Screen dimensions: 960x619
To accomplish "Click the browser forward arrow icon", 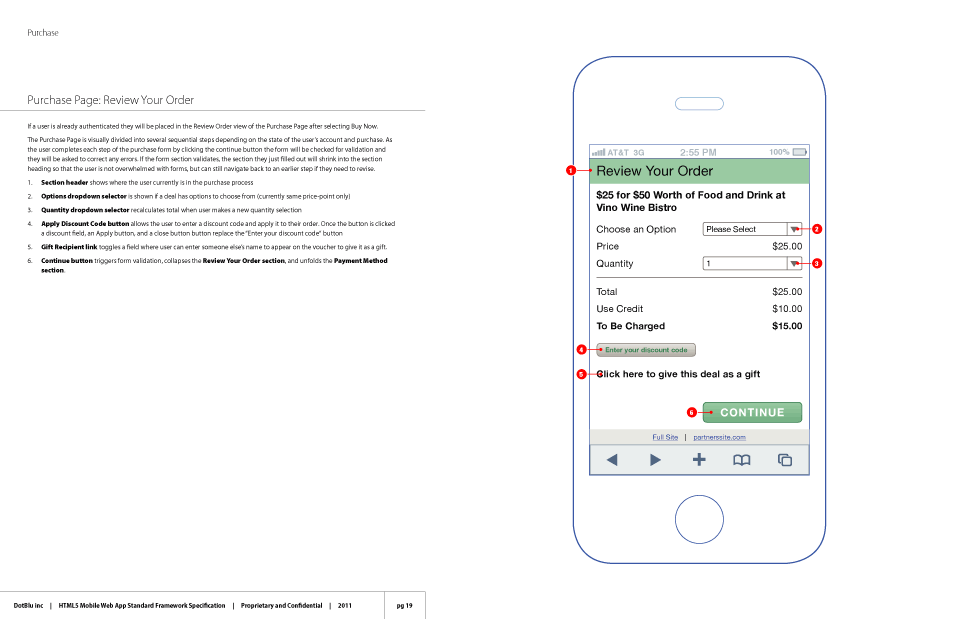I will coord(655,459).
